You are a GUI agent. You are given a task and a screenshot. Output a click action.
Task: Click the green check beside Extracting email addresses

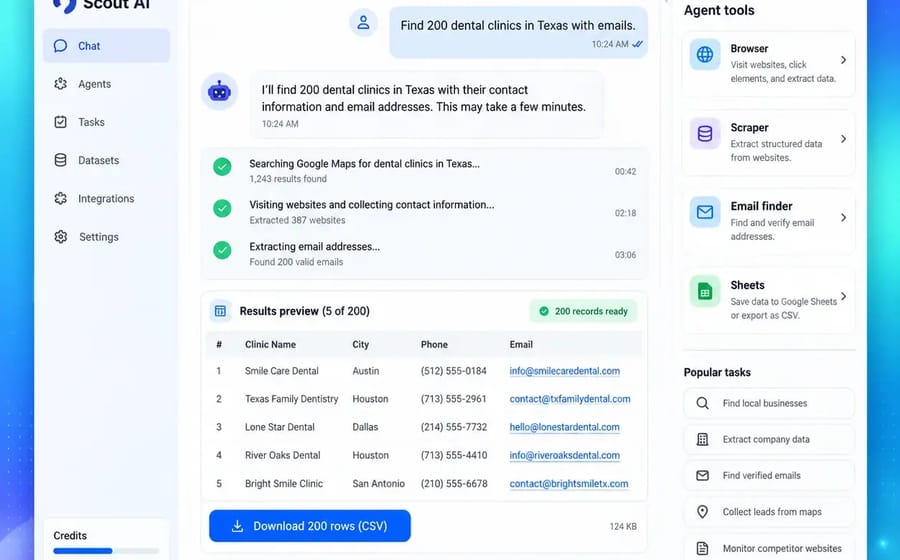(x=222, y=250)
